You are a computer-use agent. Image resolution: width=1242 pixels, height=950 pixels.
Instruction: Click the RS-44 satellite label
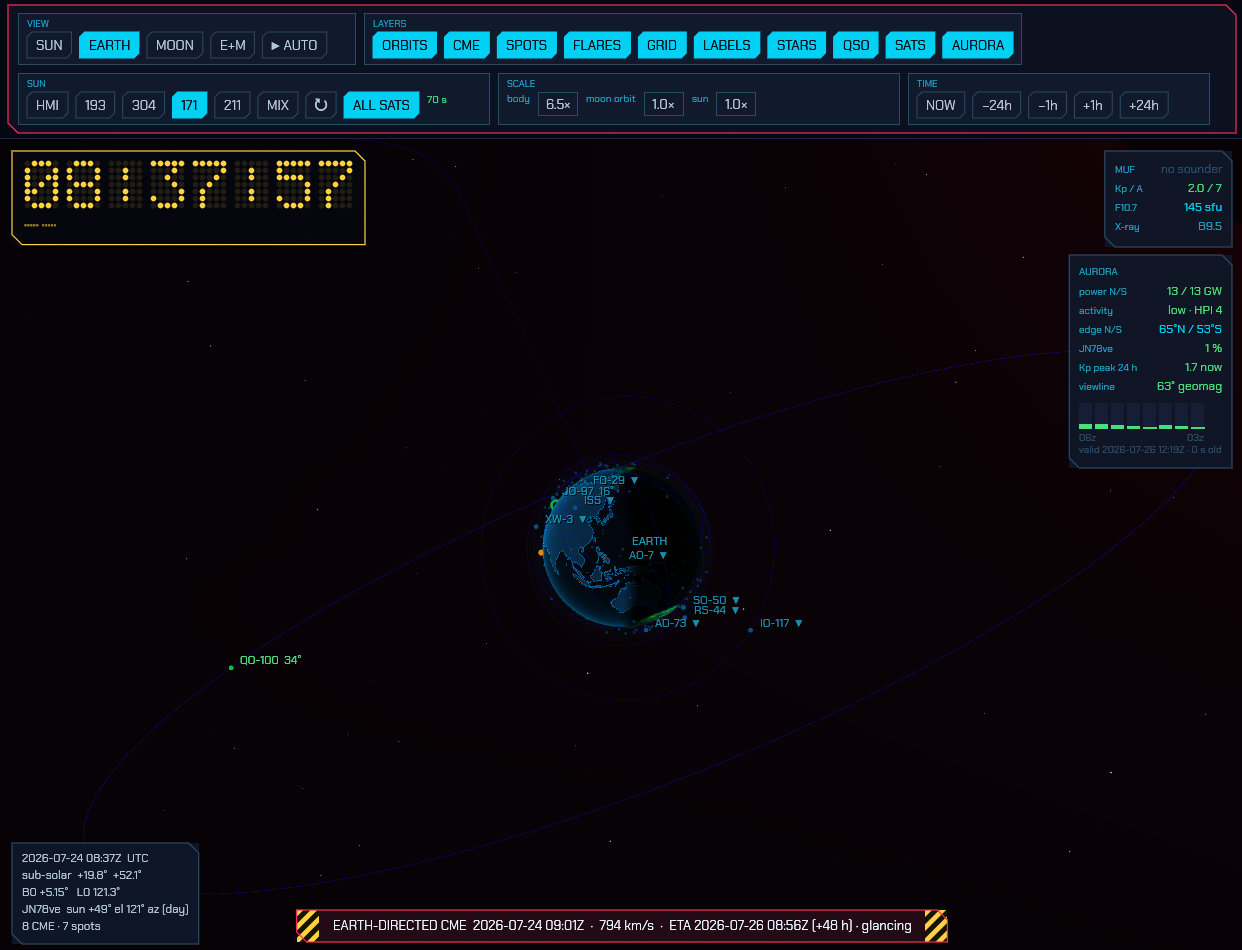[x=716, y=610]
